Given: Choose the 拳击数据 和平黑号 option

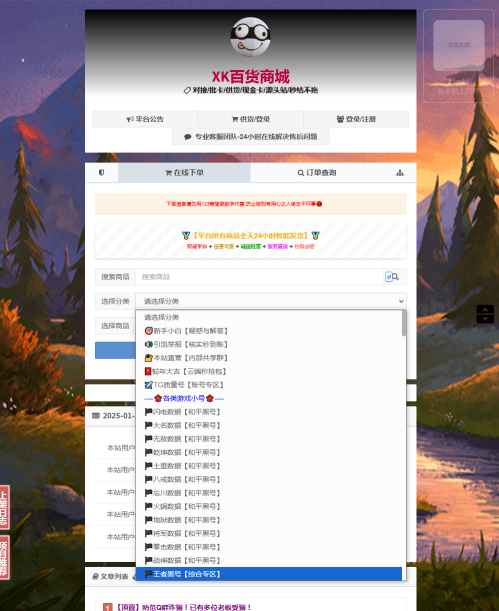Looking at the screenshot, I should 269,547.
